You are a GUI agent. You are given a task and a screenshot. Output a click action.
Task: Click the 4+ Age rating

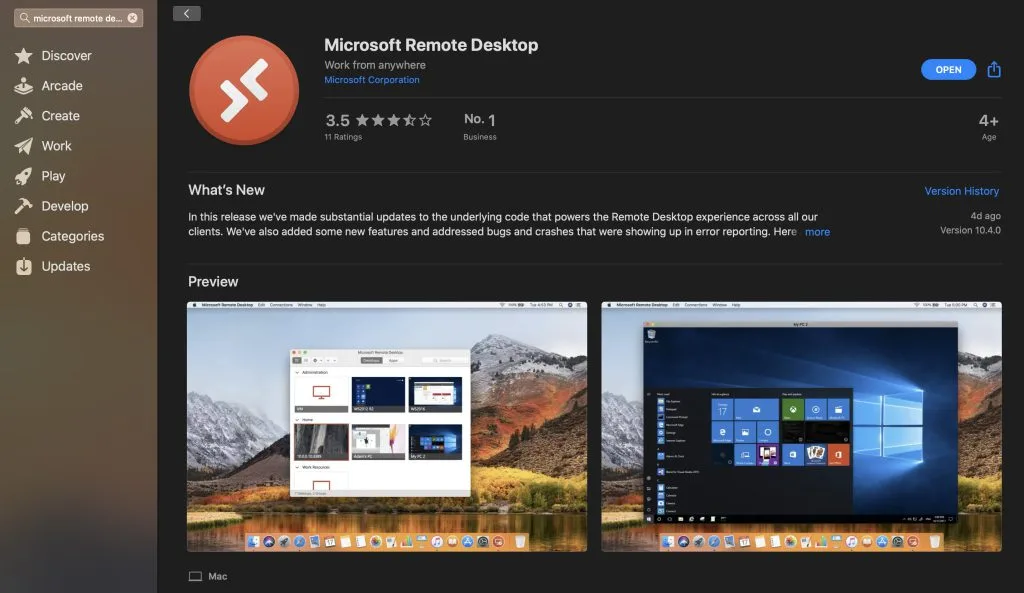(x=989, y=127)
